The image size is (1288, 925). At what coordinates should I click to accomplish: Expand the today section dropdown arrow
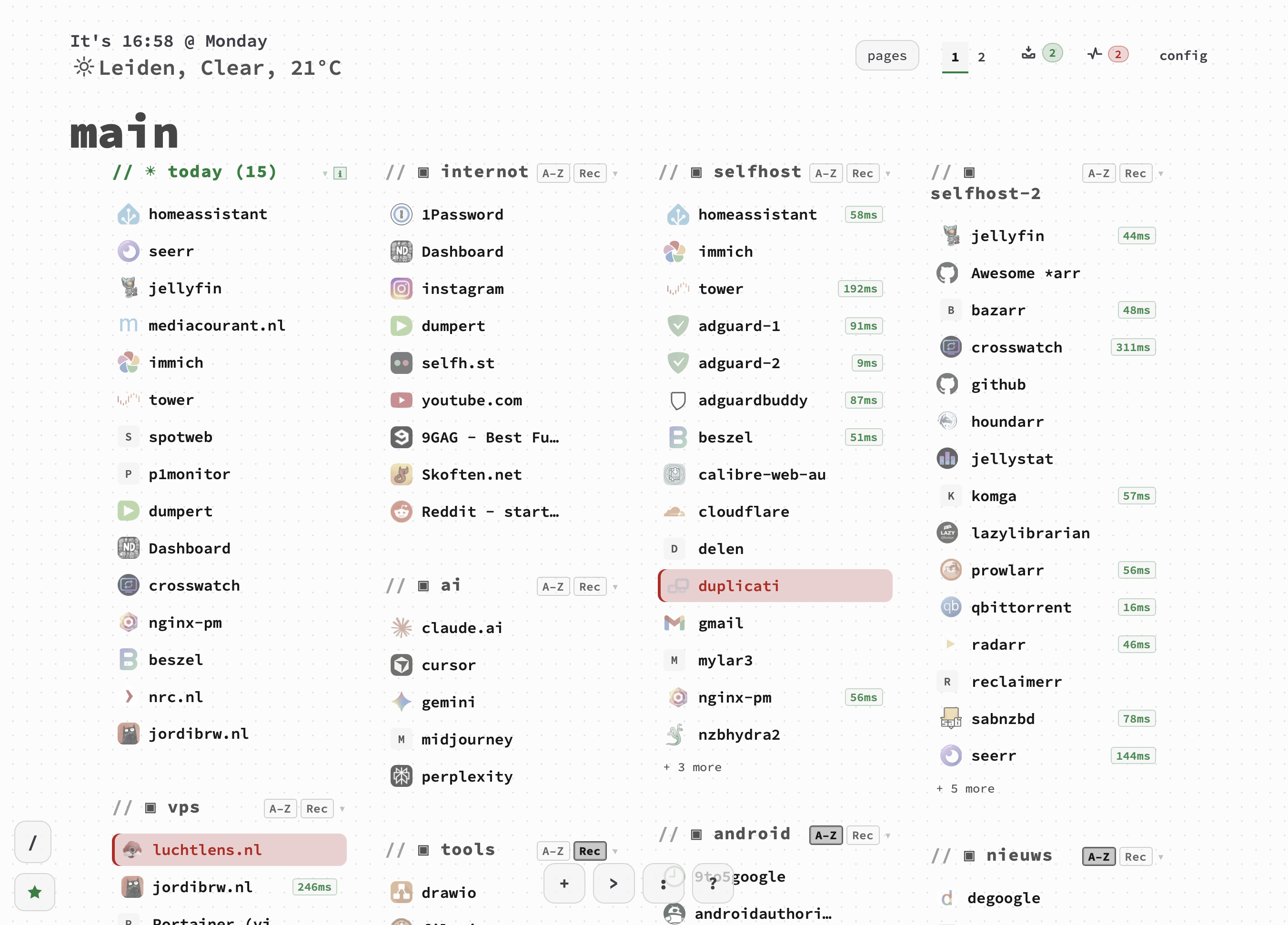coord(325,174)
